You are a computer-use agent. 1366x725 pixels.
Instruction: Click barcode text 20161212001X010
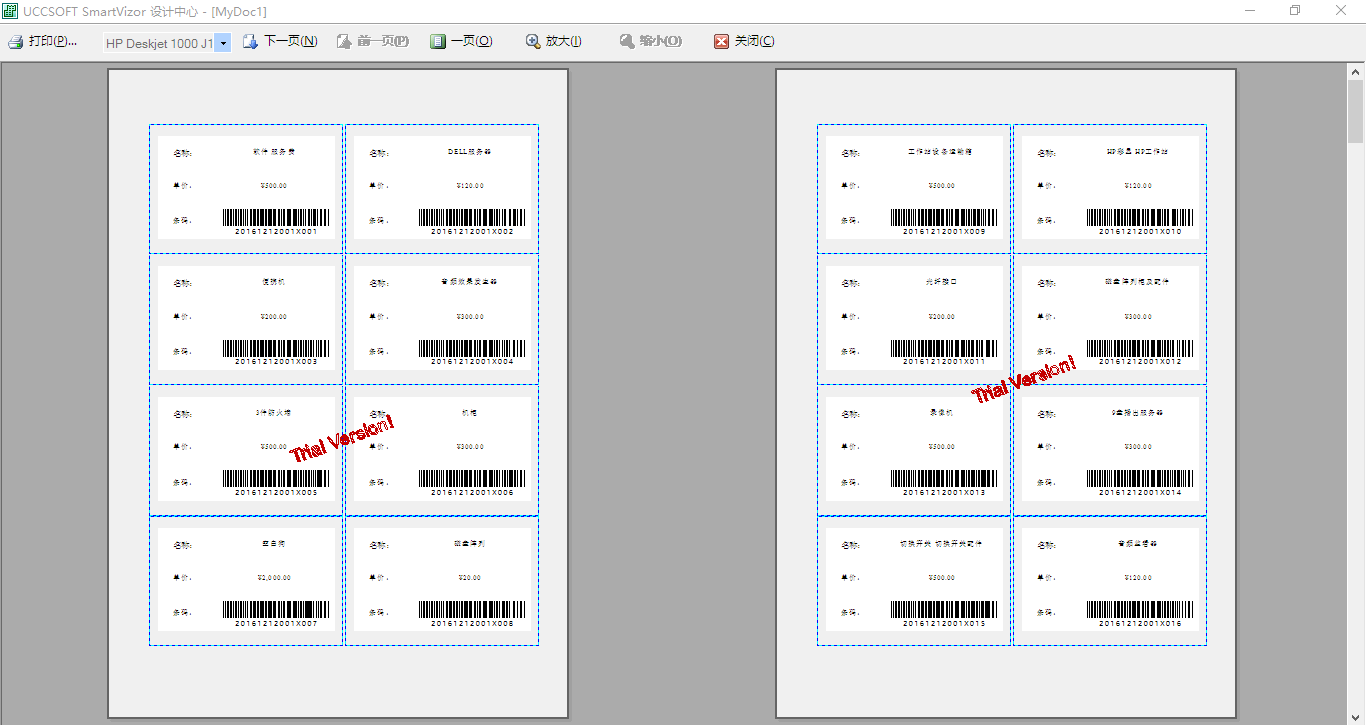click(x=1140, y=232)
